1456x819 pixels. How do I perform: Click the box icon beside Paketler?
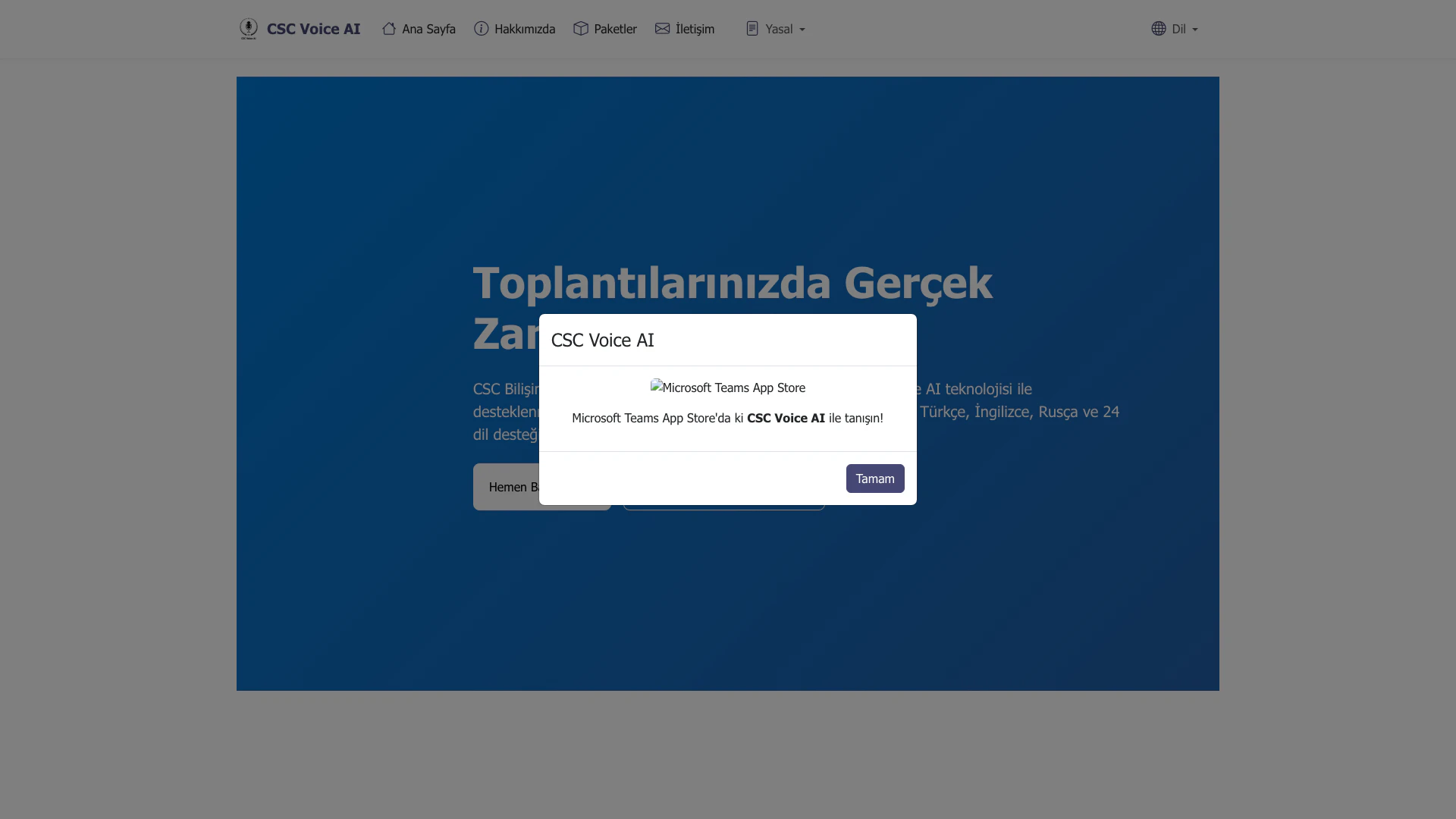[x=581, y=29]
